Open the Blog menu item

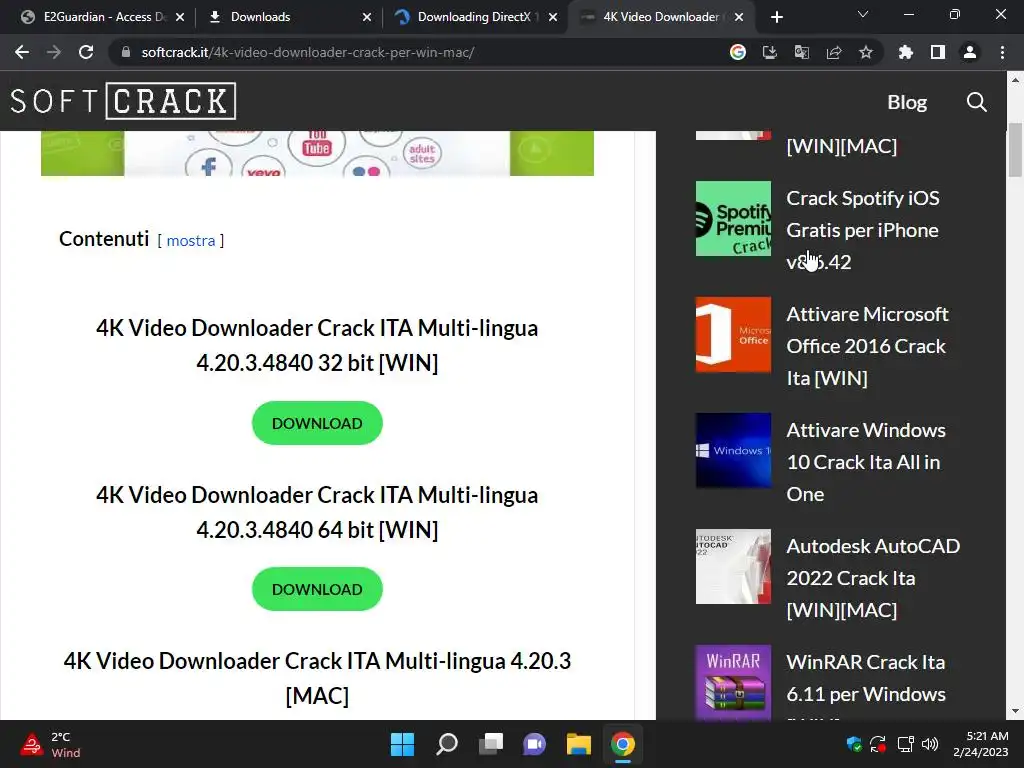pos(907,102)
